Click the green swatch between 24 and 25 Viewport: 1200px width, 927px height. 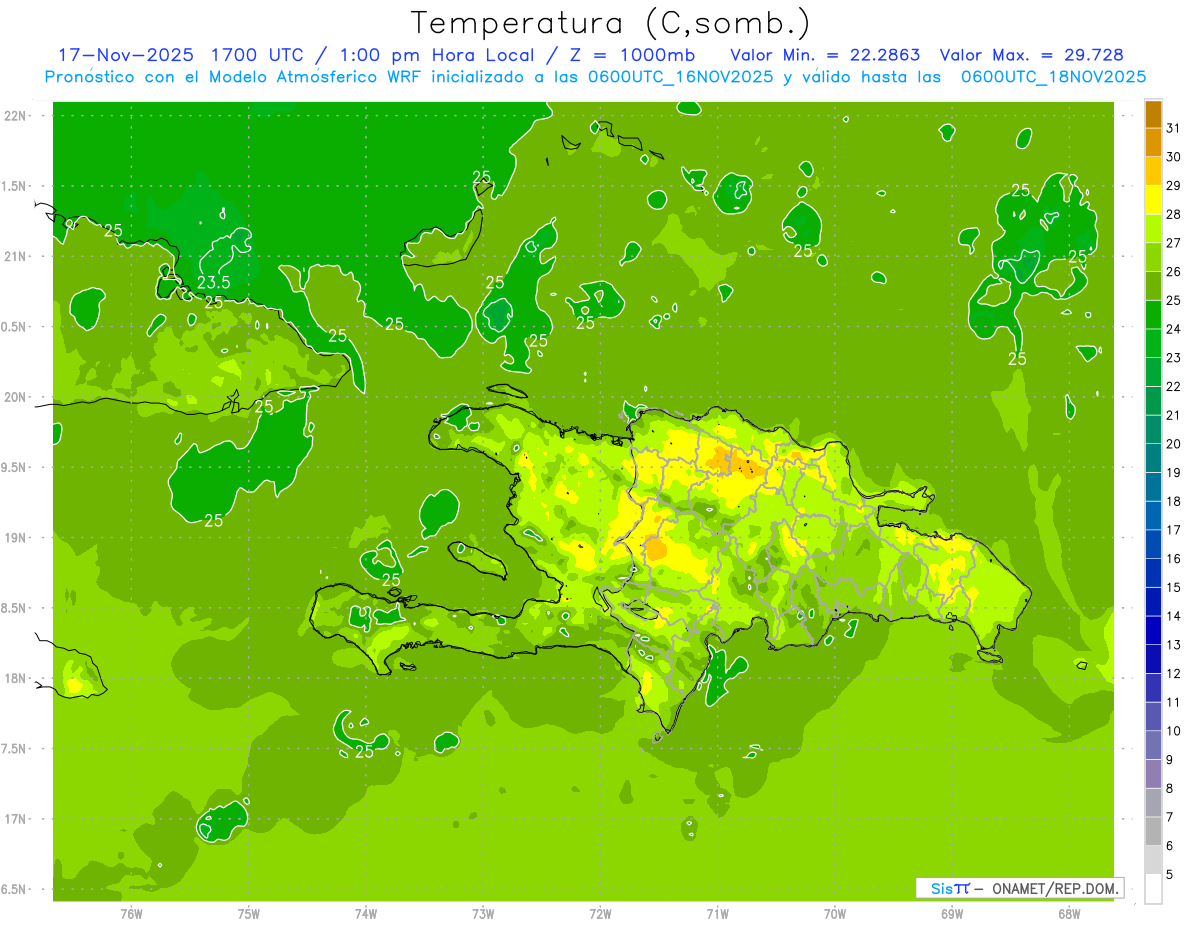tap(1153, 315)
